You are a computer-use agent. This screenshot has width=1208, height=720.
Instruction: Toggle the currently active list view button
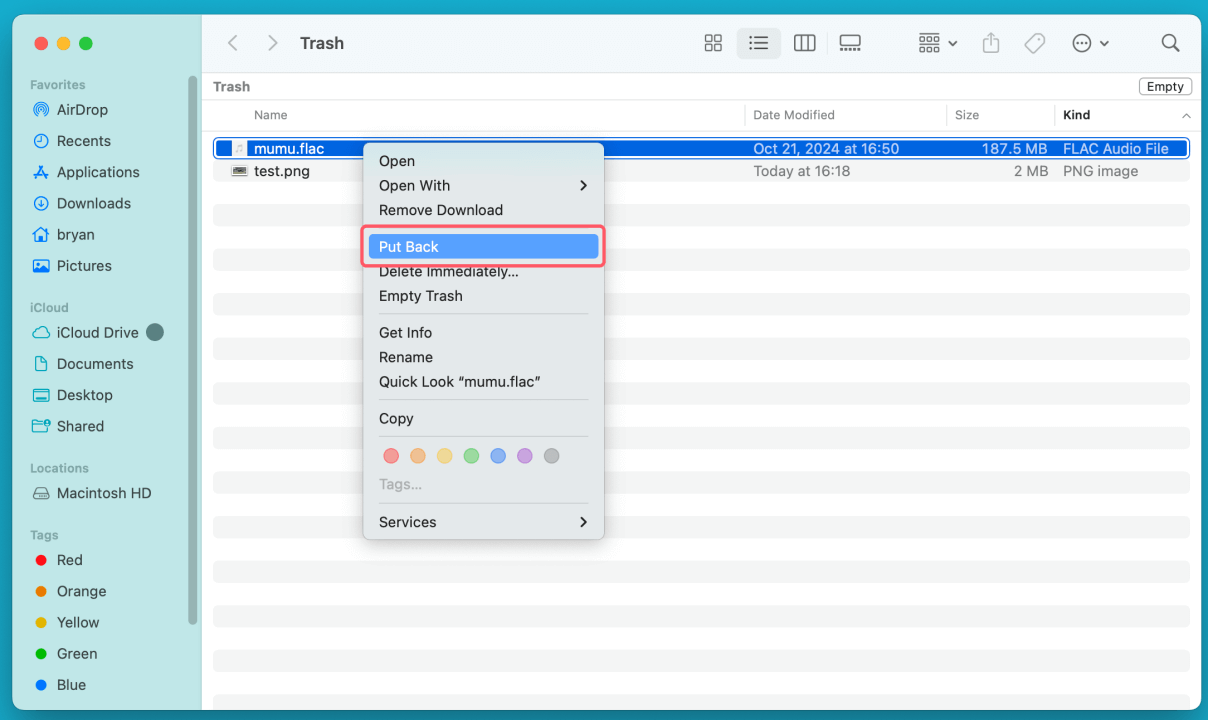pyautogui.click(x=758, y=43)
